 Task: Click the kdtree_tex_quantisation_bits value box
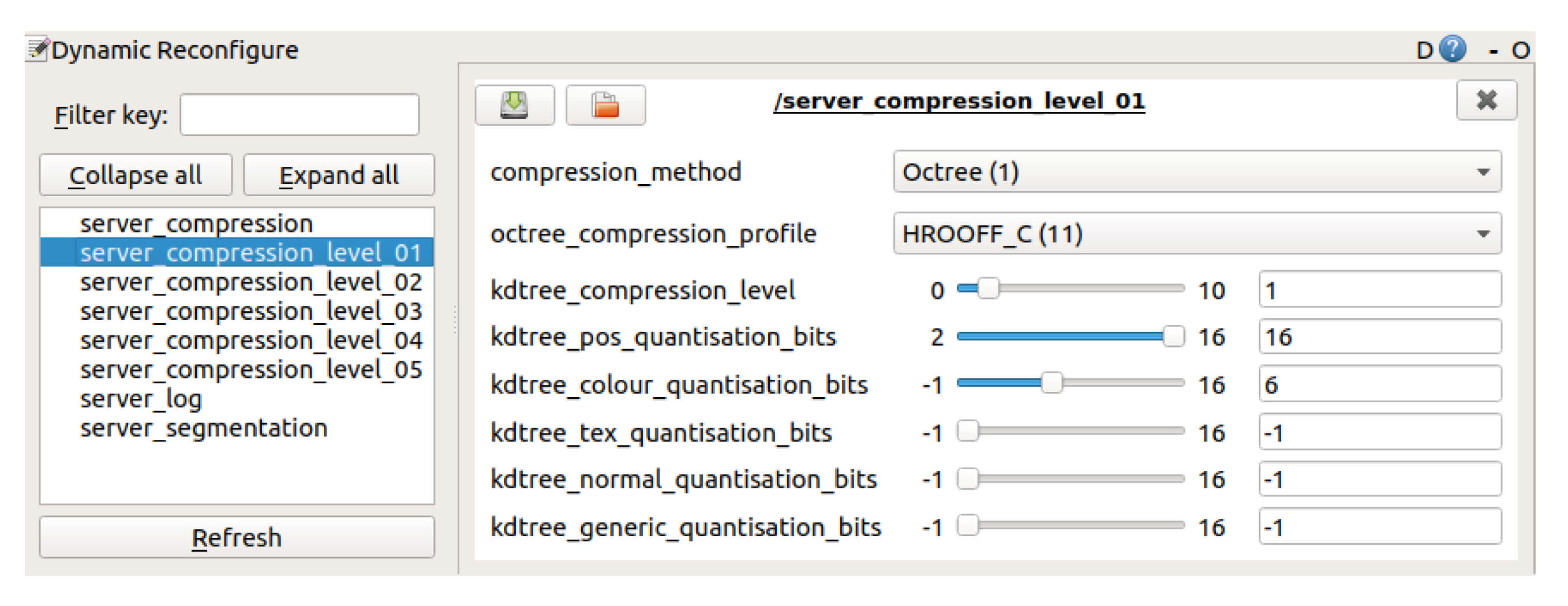tap(1379, 433)
